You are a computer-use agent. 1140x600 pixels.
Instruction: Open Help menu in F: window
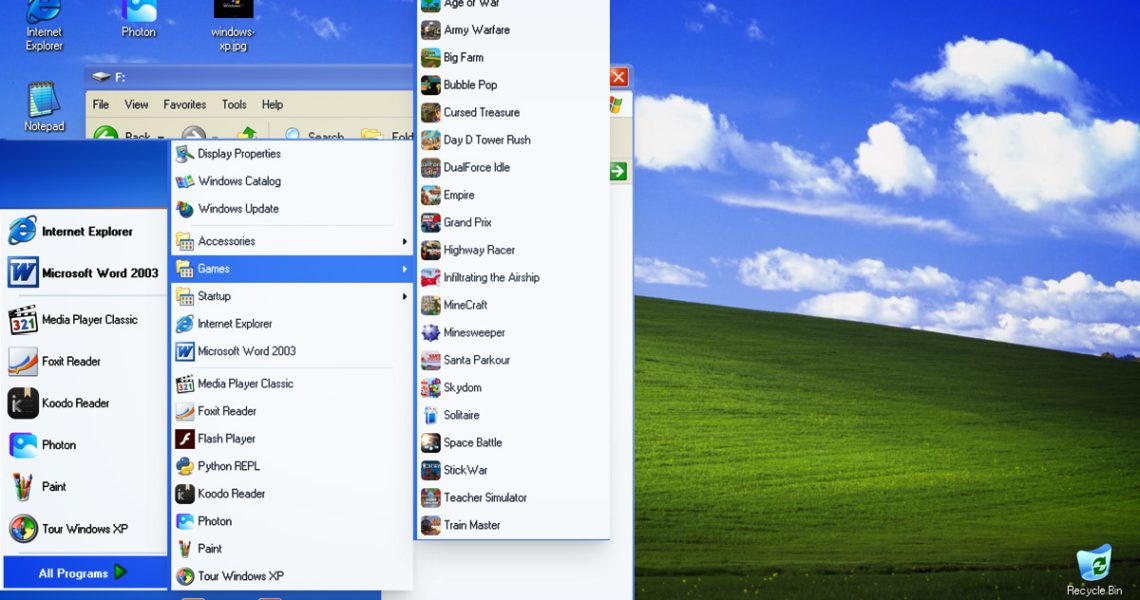273,105
